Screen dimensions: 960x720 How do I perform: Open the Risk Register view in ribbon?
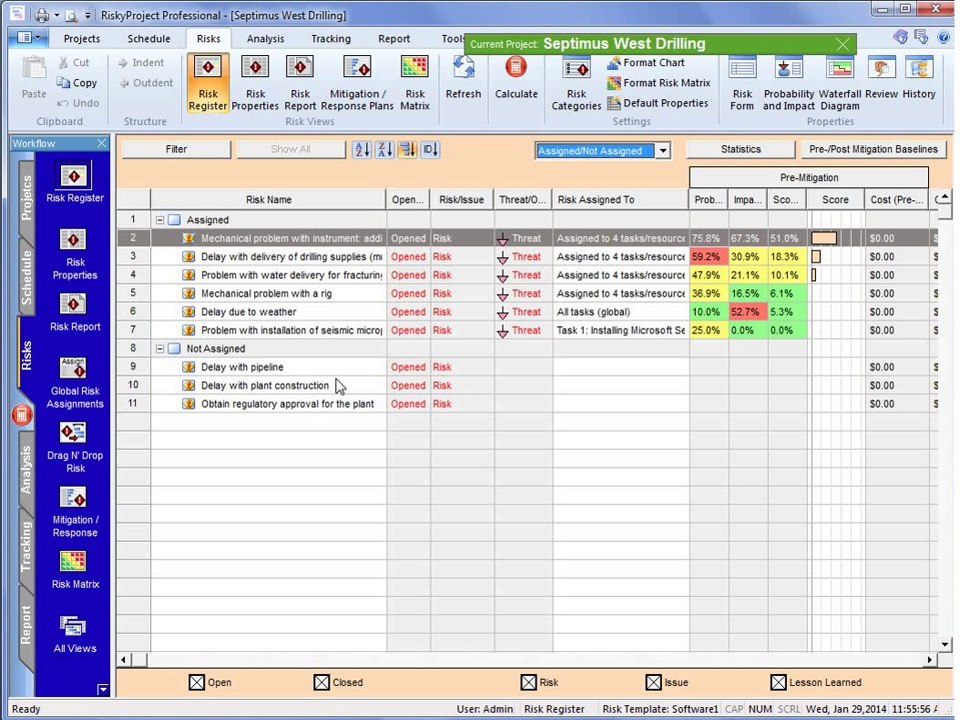click(x=208, y=83)
